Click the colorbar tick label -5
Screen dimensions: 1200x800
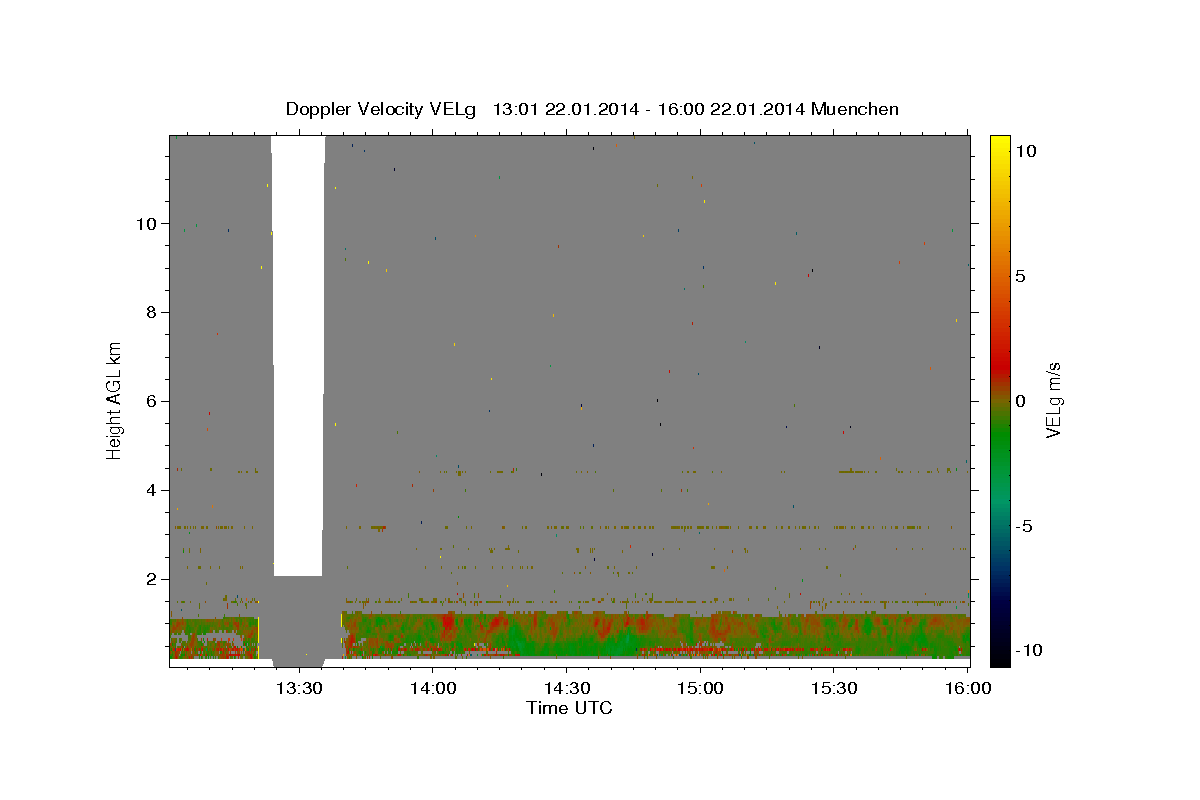coord(1025,526)
